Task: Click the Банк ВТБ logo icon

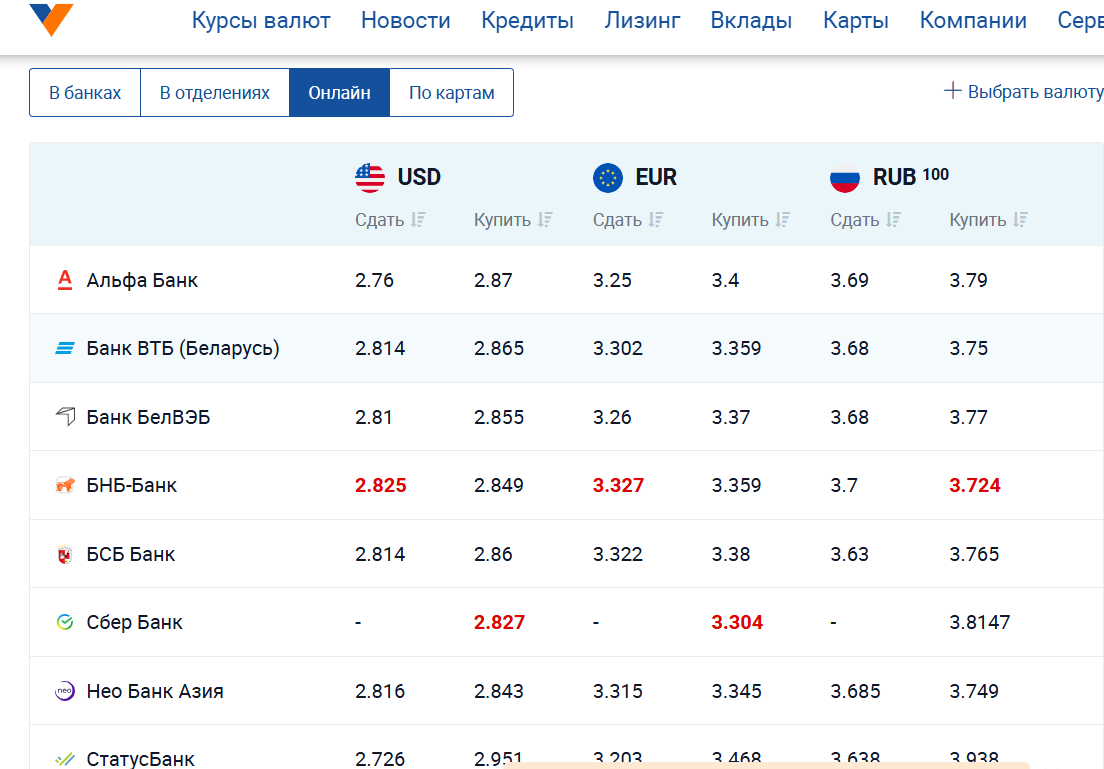Action: click(65, 349)
